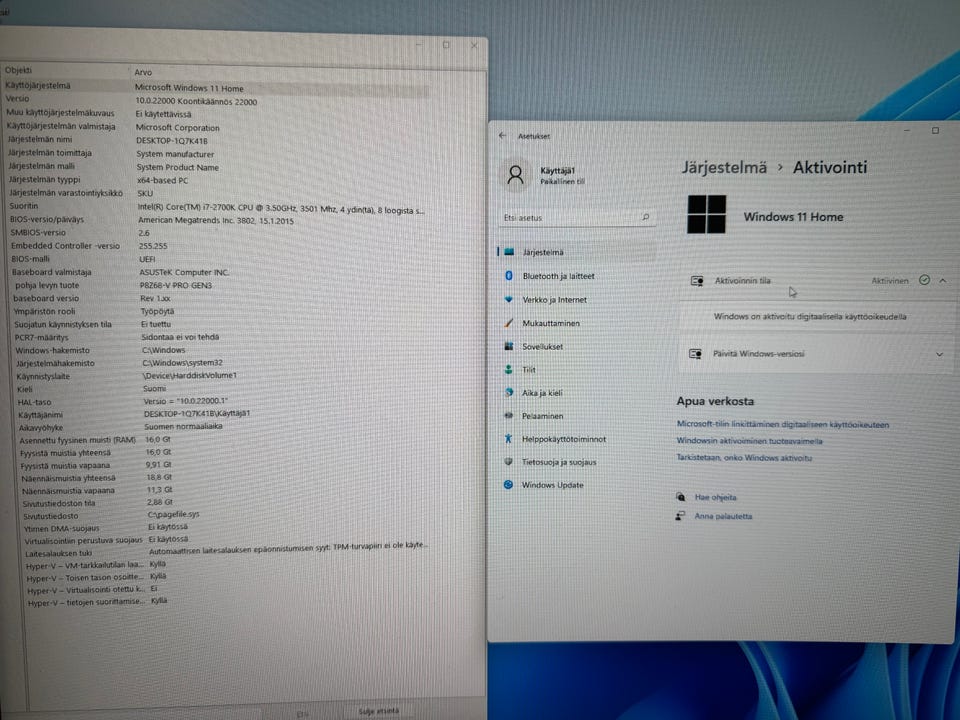Screen dimensions: 960x720
Task: Click the Aktivoinnin tila row icon
Action: coord(697,280)
